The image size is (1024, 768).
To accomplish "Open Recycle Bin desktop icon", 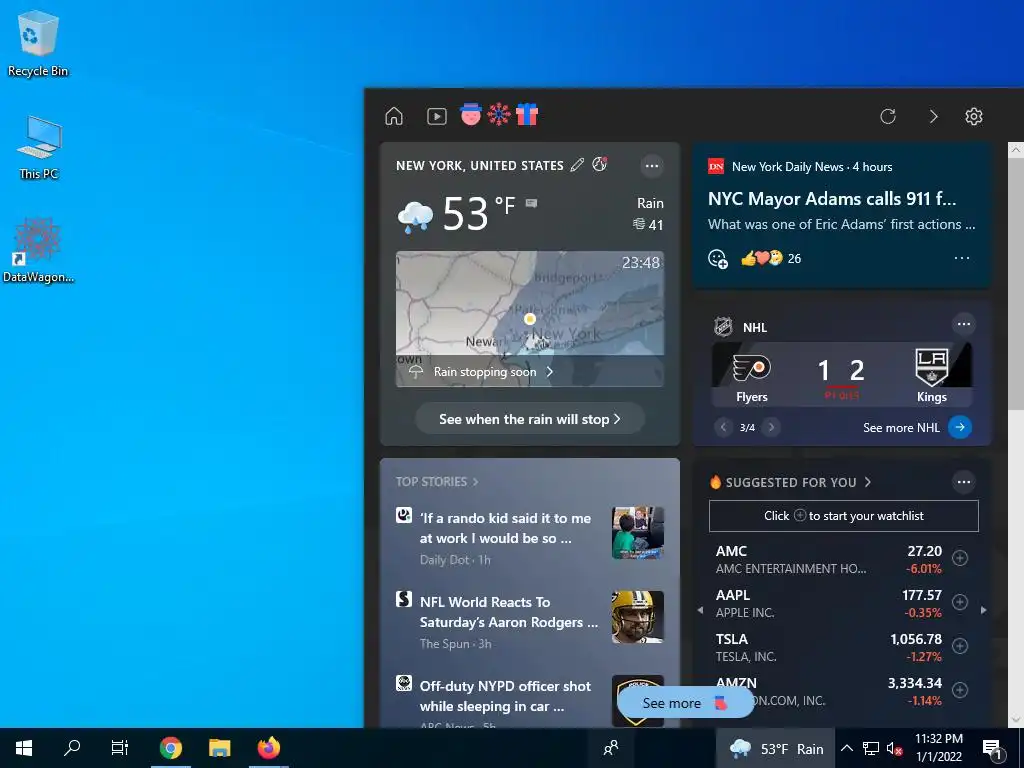I will (x=37, y=44).
